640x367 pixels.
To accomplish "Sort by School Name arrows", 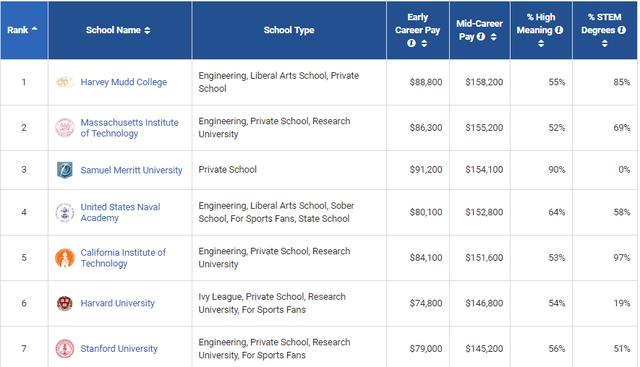I will [x=147, y=30].
